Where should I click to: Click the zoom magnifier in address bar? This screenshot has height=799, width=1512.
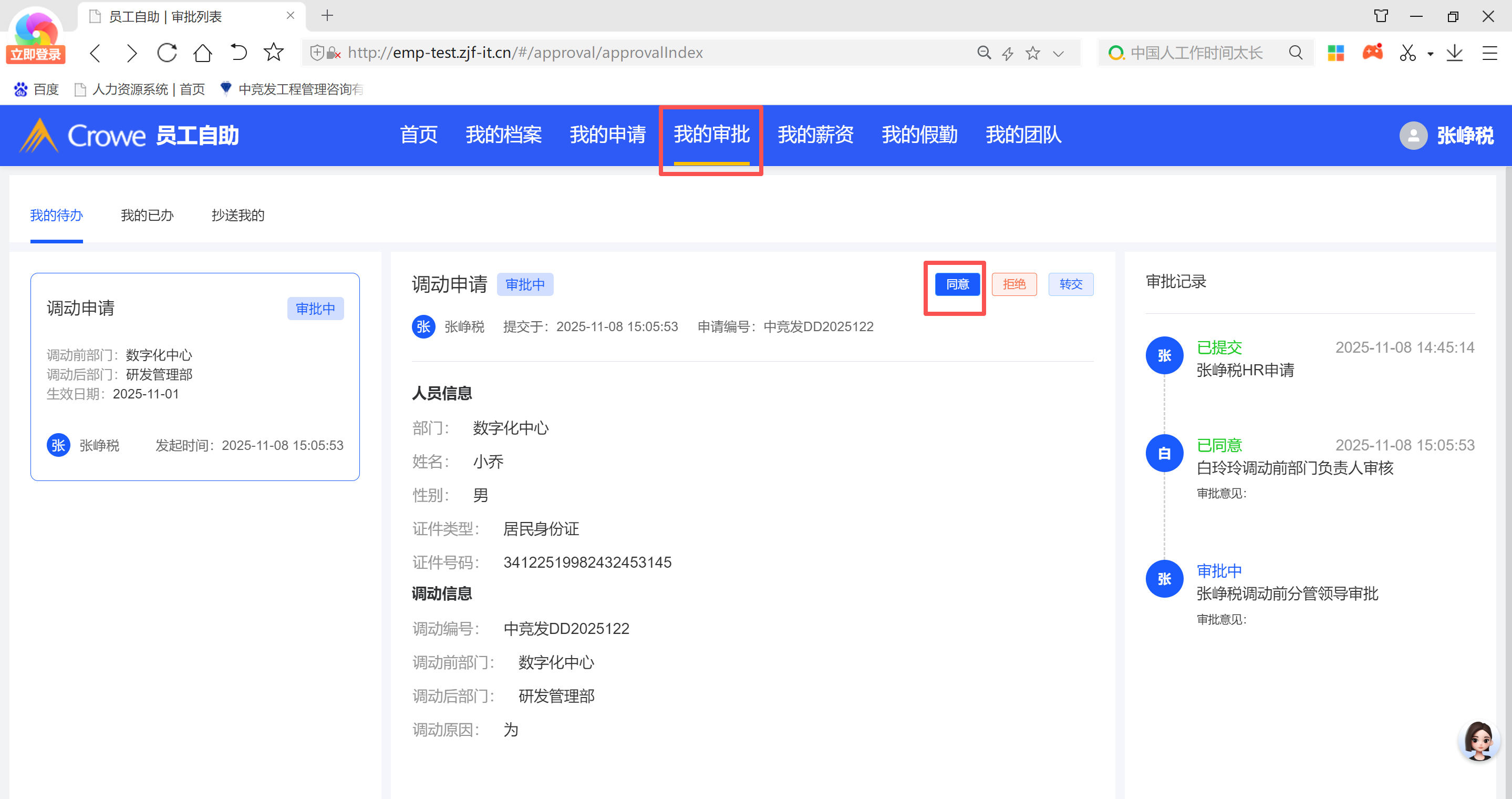pos(983,53)
